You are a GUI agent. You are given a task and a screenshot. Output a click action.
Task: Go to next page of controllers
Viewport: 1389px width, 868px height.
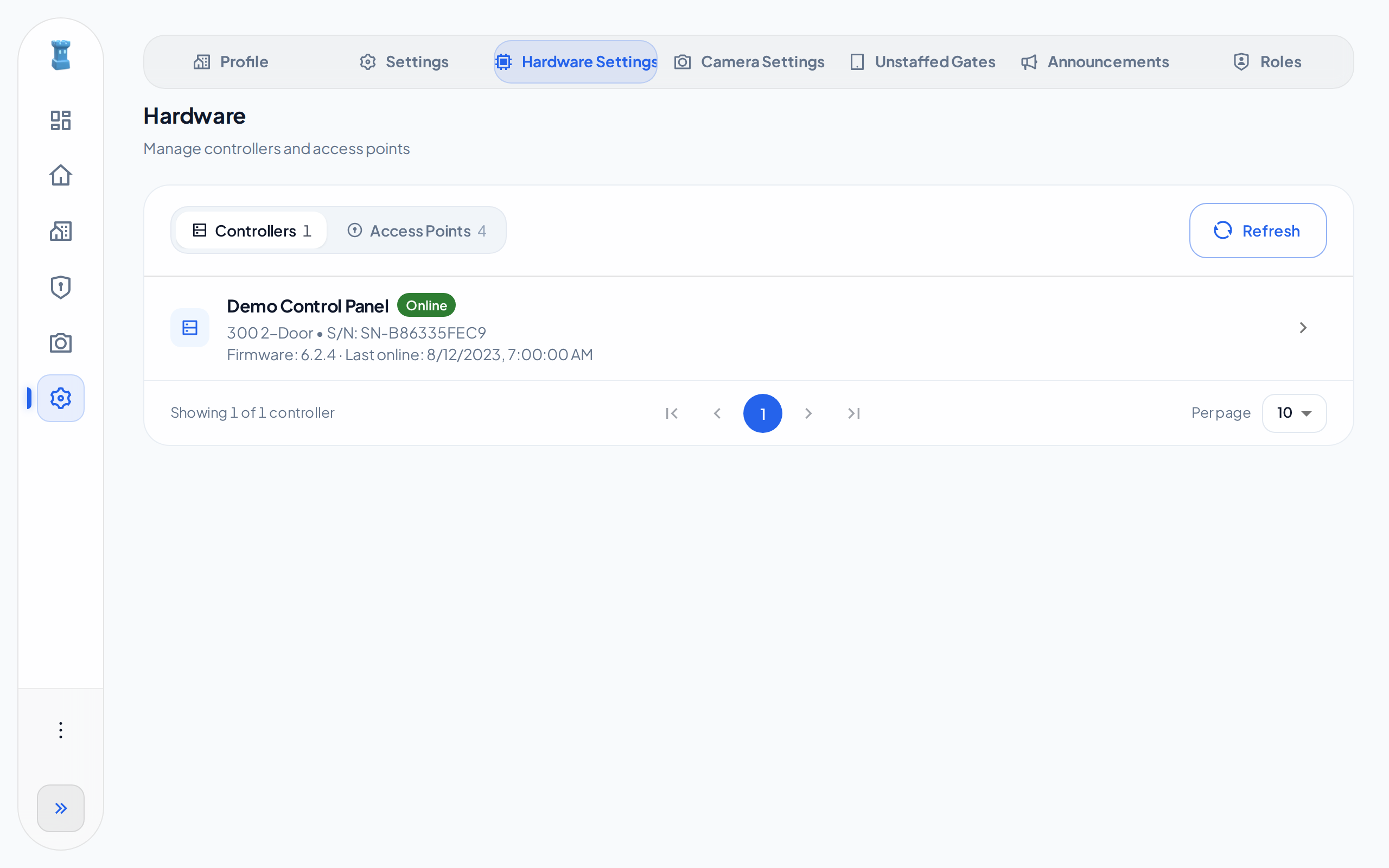808,413
